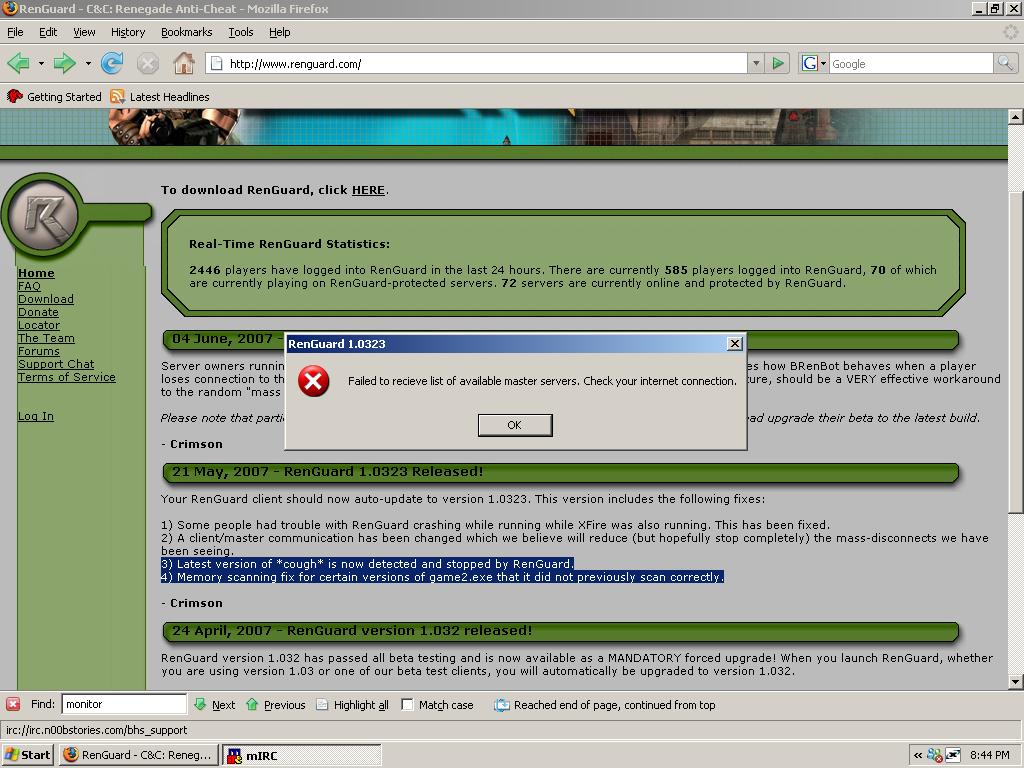This screenshot has width=1024, height=768.
Task: Click the Reload page icon
Action: pyautogui.click(x=112, y=63)
